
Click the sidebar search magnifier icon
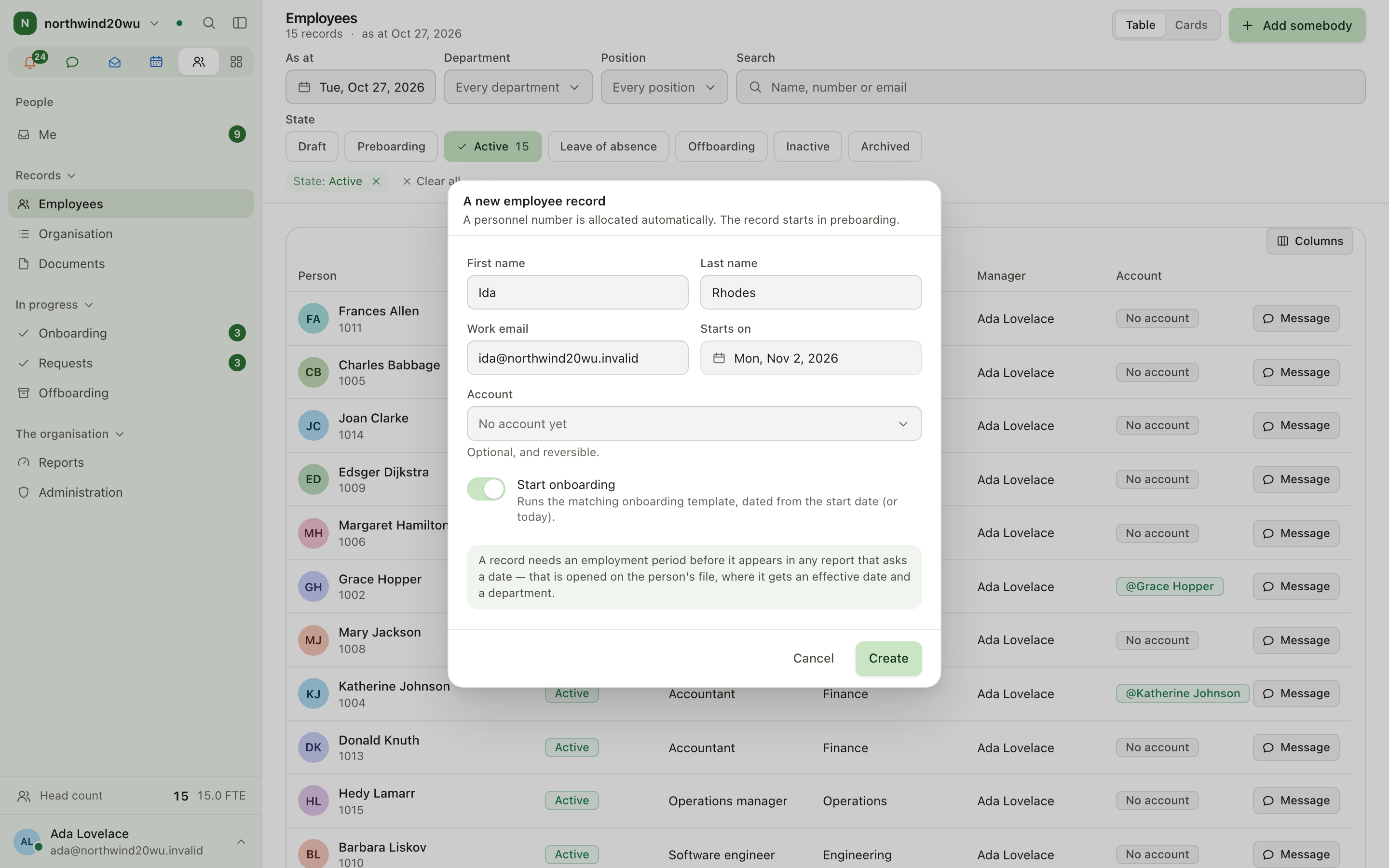pos(209,23)
